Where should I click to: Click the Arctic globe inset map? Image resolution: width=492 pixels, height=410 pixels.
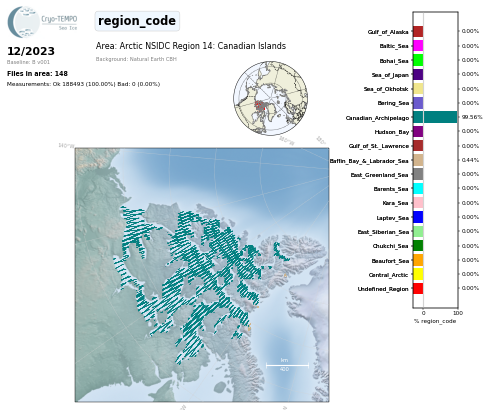270,98
